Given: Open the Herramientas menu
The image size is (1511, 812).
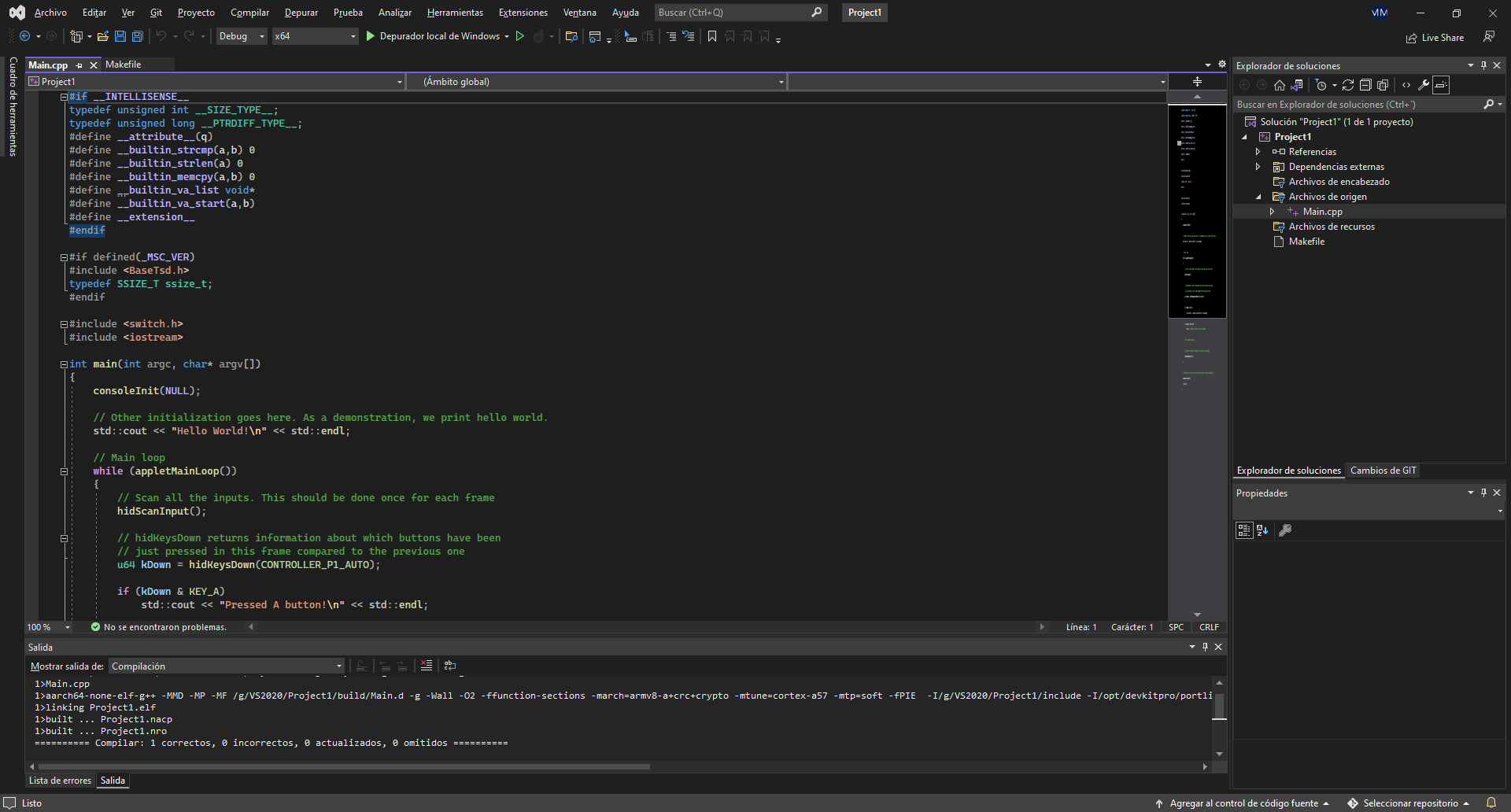Looking at the screenshot, I should (455, 13).
